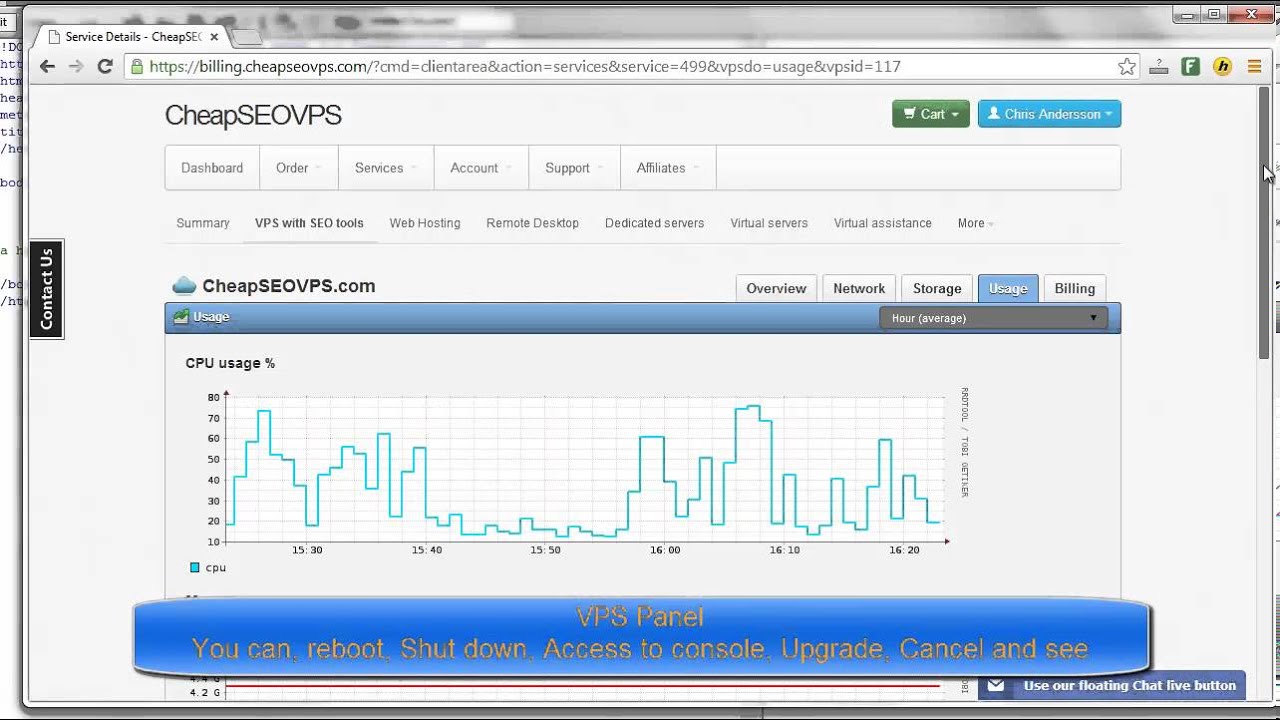Switch to the Overview VPS tab
Image resolution: width=1280 pixels, height=720 pixels.
pyautogui.click(x=776, y=288)
